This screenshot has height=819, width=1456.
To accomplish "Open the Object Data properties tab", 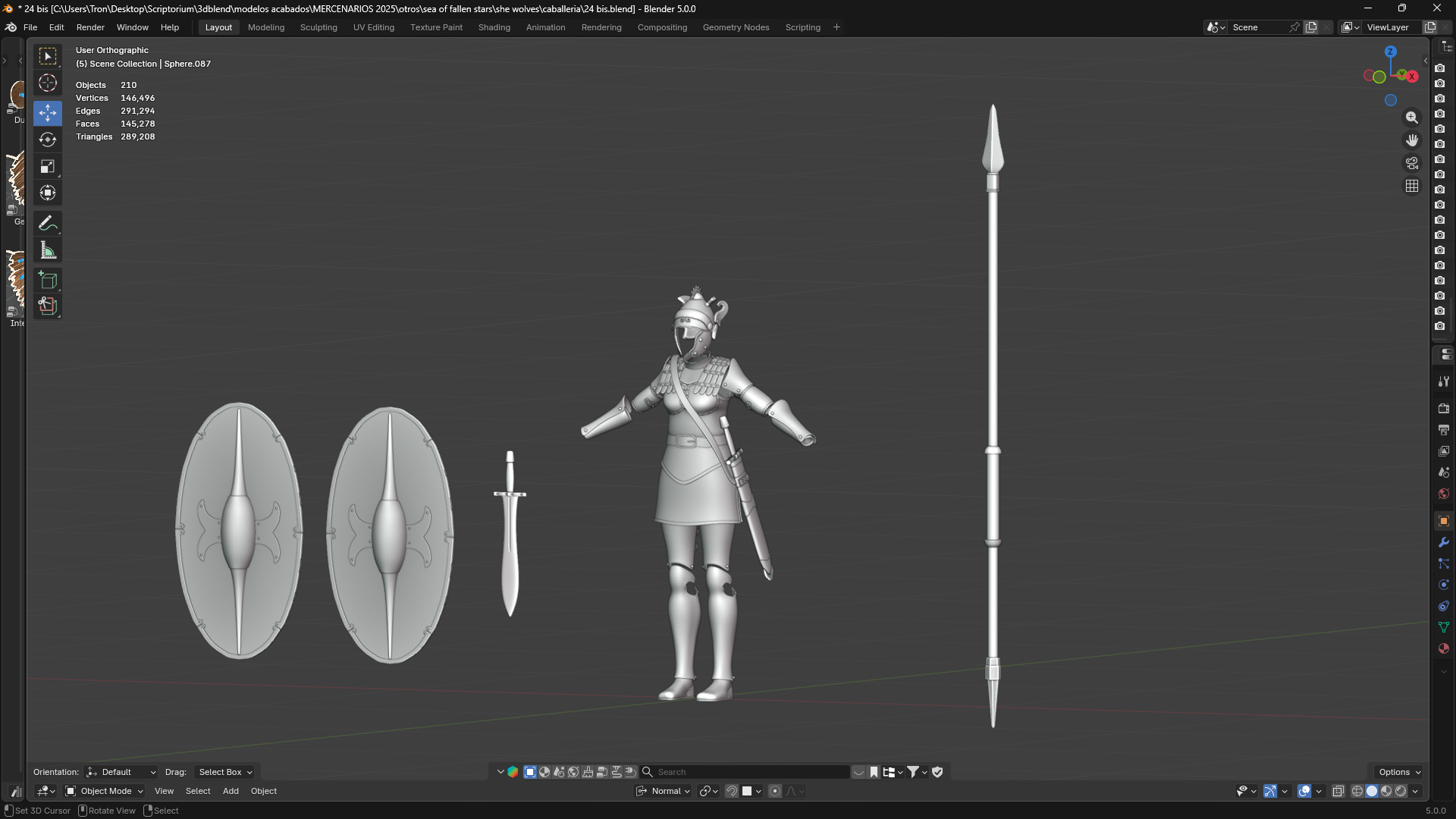I will click(x=1444, y=627).
